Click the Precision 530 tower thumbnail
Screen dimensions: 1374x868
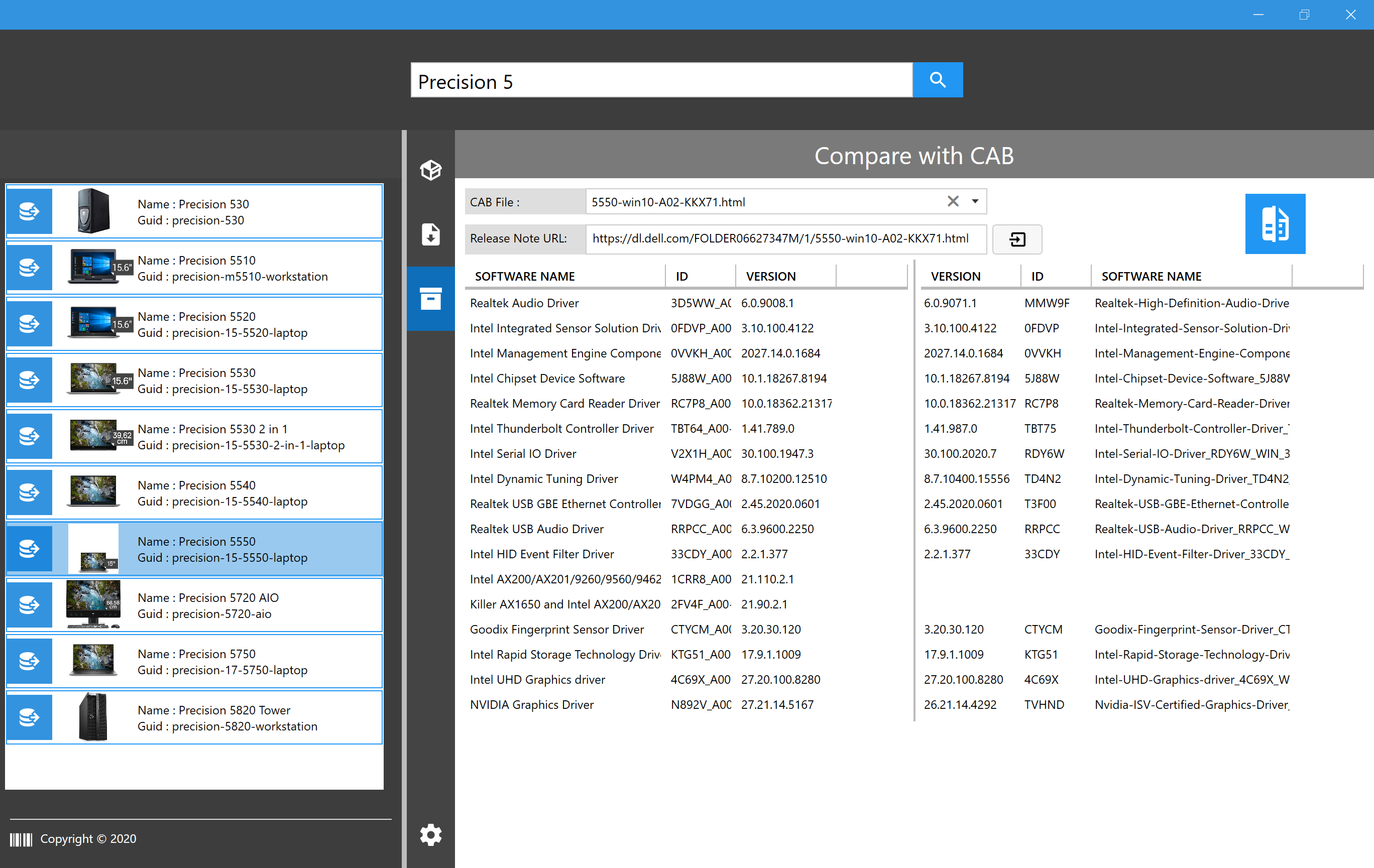tap(93, 211)
